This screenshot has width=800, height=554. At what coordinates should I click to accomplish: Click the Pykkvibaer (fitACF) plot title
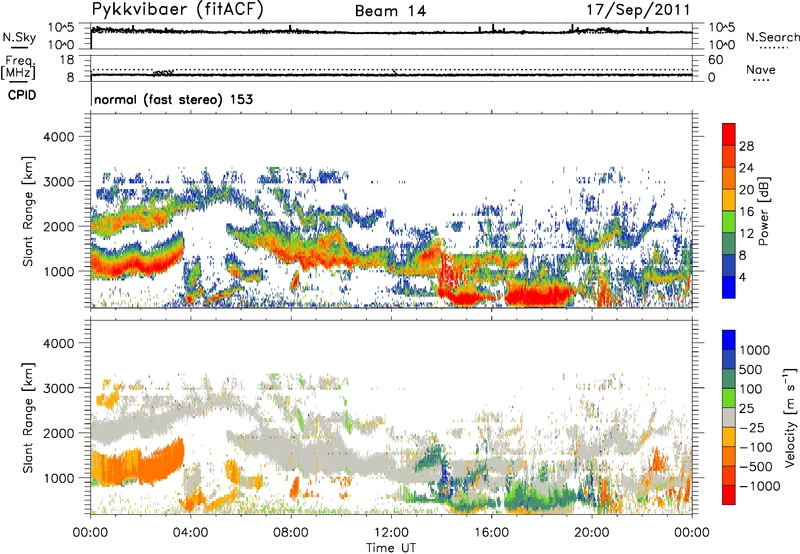click(x=177, y=10)
